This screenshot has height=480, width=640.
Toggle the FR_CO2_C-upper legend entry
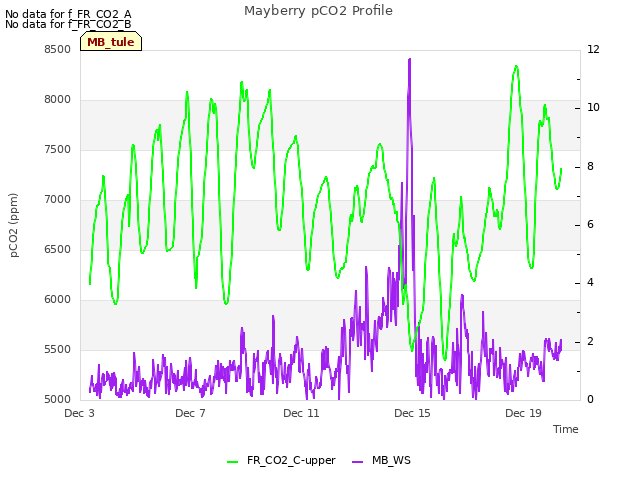pyautogui.click(x=281, y=461)
